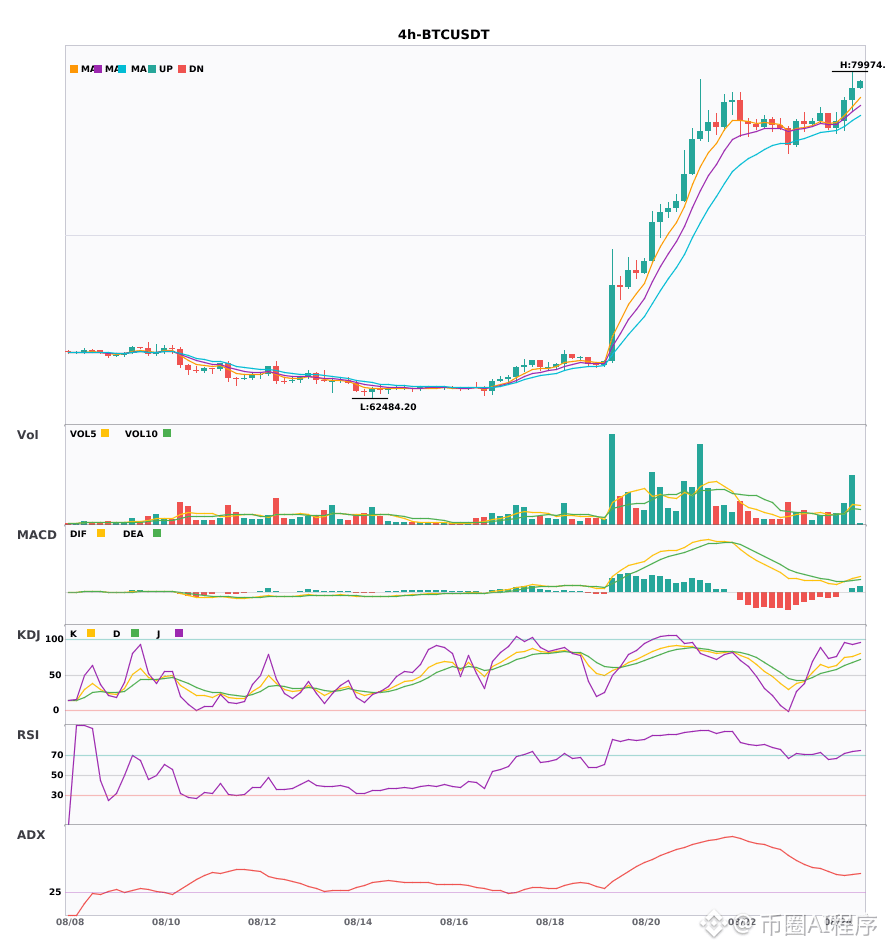This screenshot has width=885, height=950.
Task: Click the 4h-BTCUSDT chart title
Action: pos(443,35)
